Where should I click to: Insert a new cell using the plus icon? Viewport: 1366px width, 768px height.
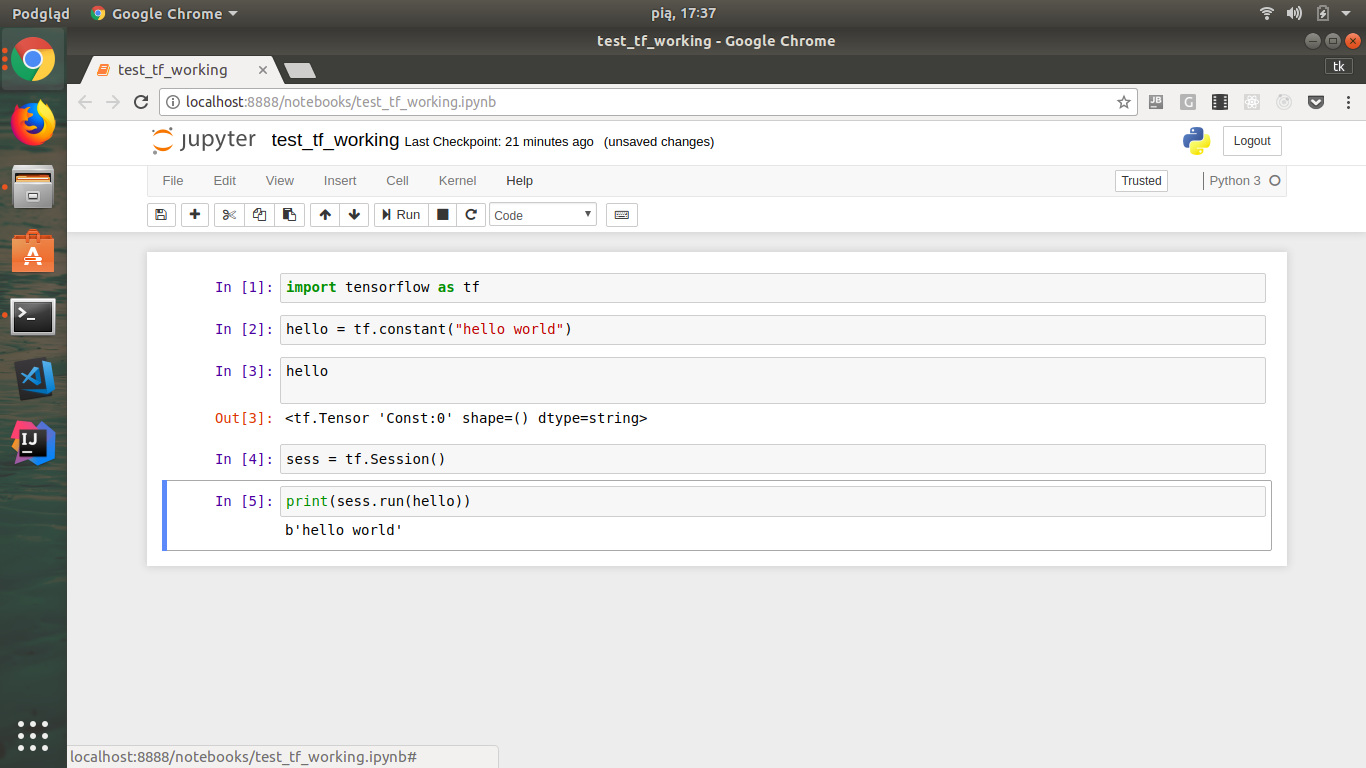click(194, 214)
